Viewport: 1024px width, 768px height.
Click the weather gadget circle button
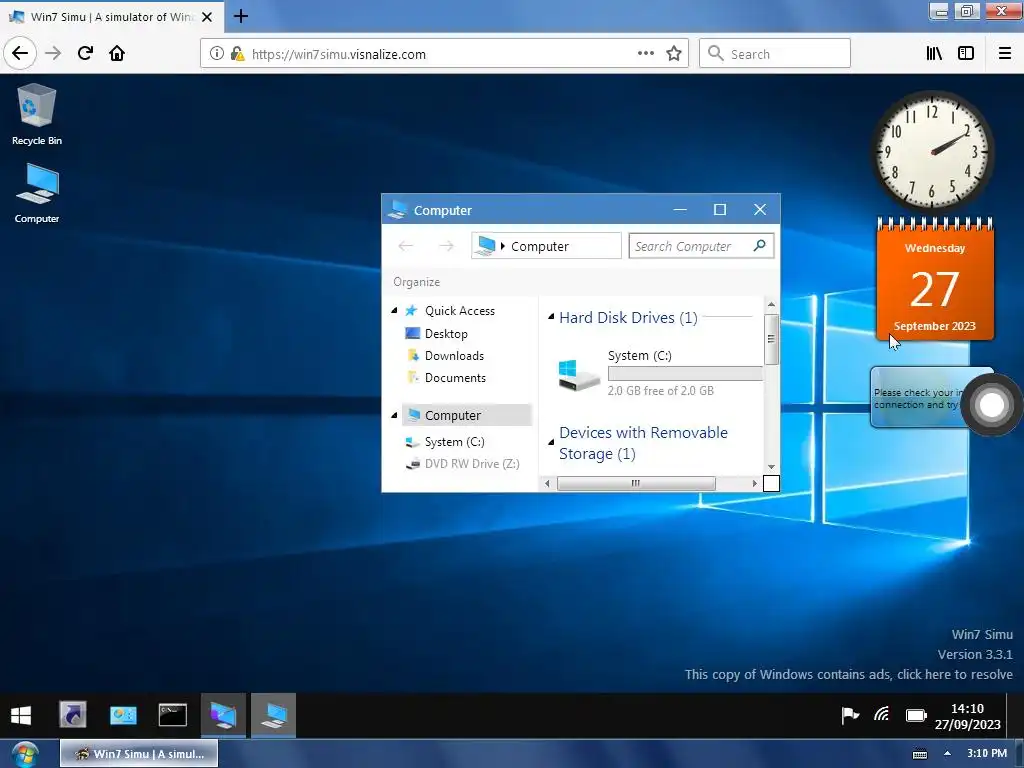[x=992, y=405]
